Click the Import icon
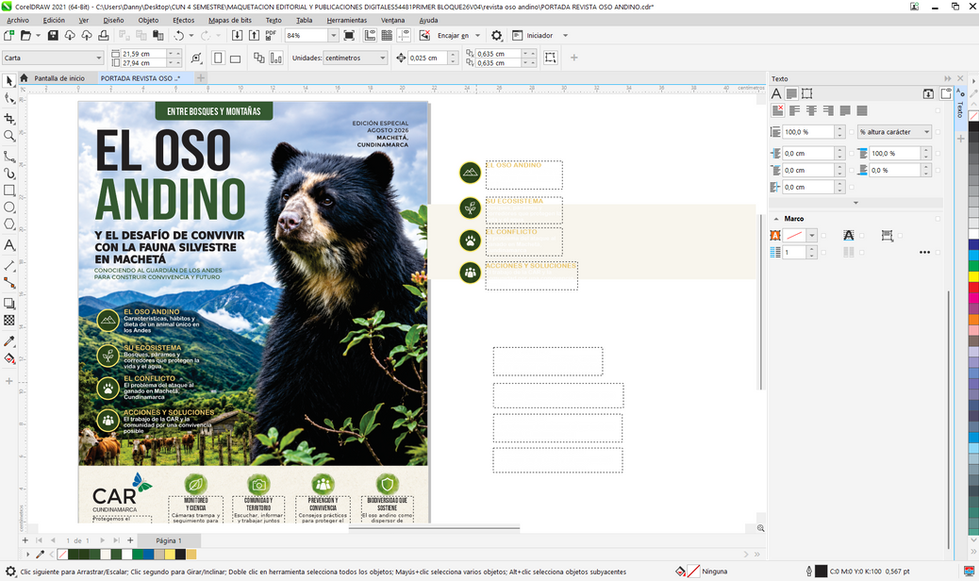979x581 pixels. (x=237, y=36)
